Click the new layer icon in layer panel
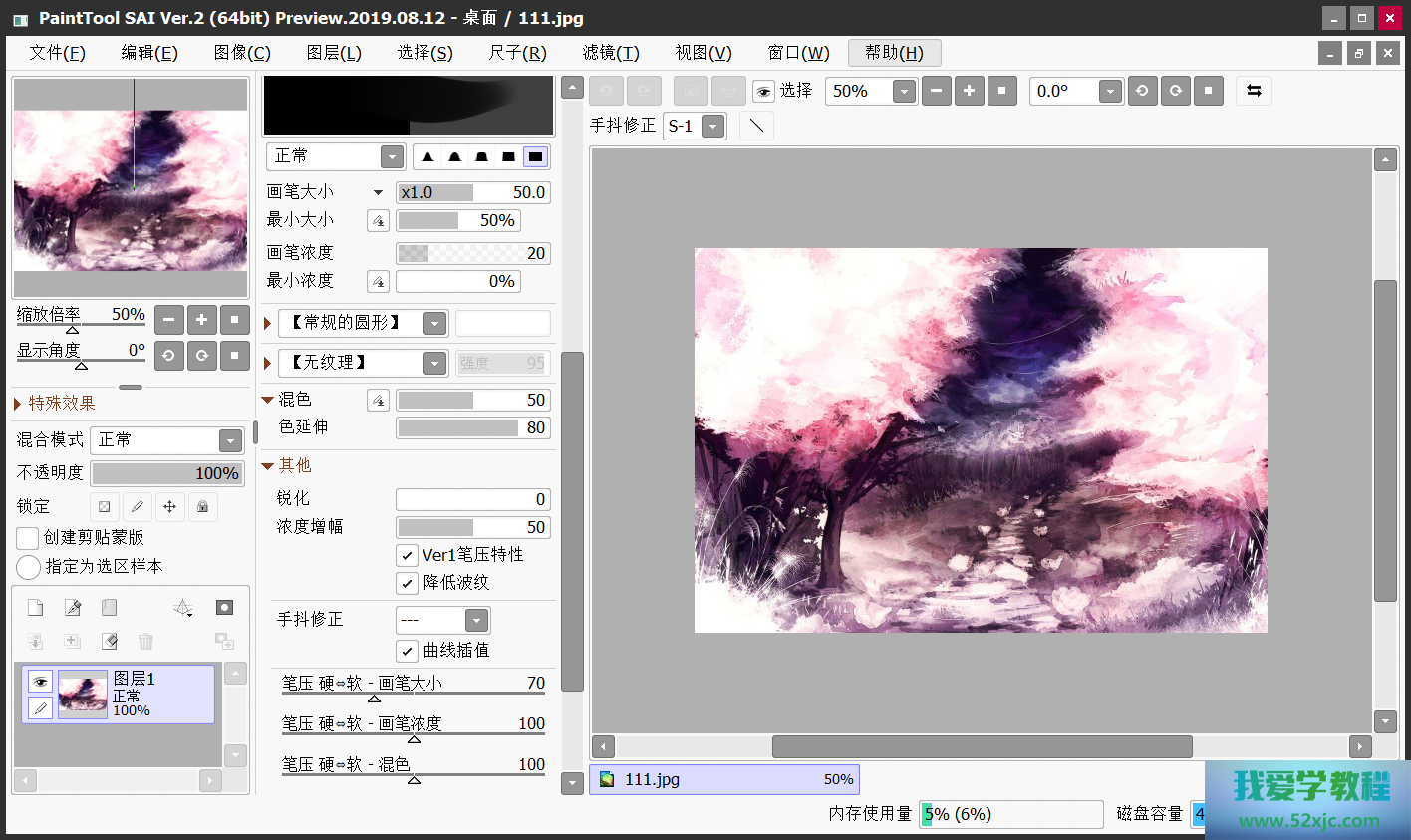This screenshot has width=1411, height=840. click(35, 608)
